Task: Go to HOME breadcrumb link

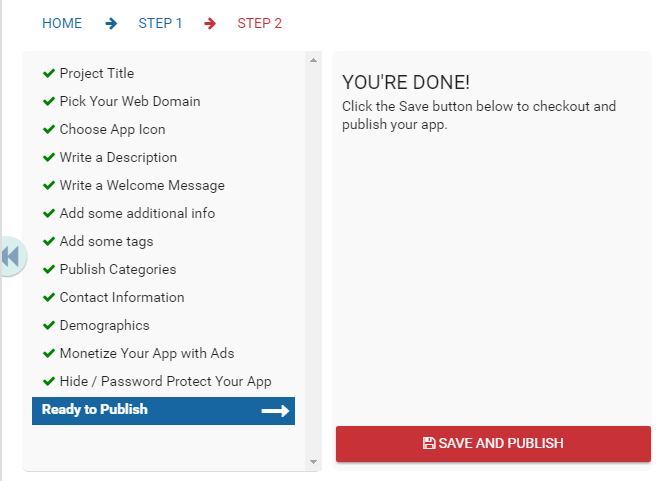Action: 62,23
